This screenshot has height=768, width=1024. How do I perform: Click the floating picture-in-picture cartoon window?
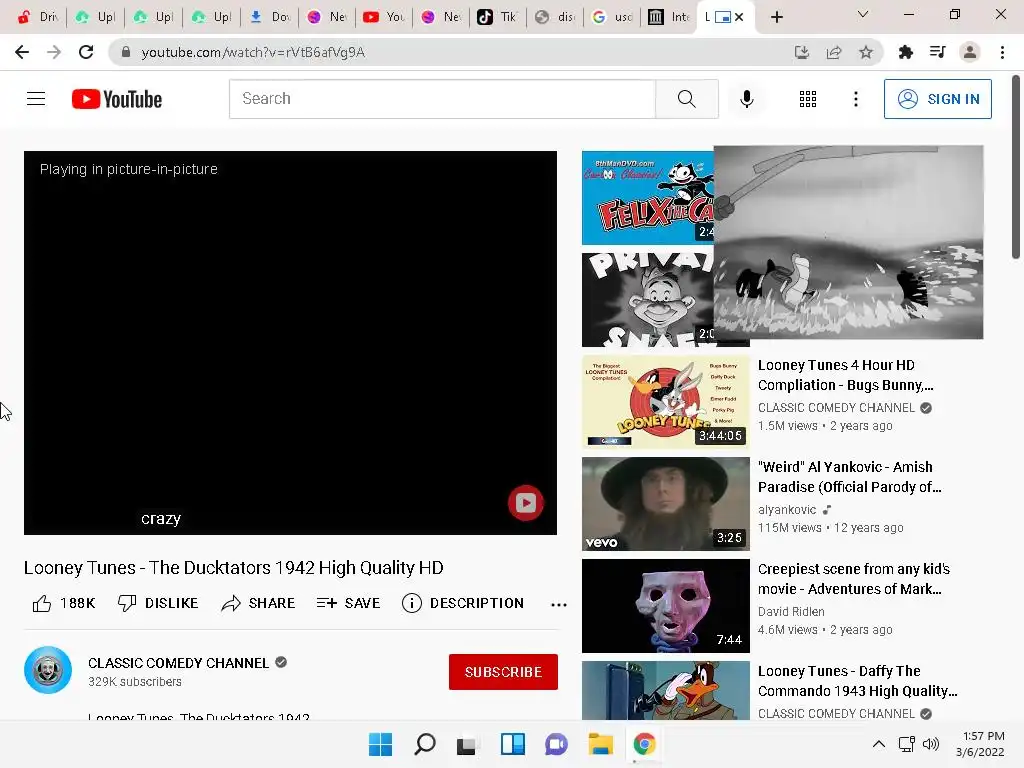coord(848,242)
